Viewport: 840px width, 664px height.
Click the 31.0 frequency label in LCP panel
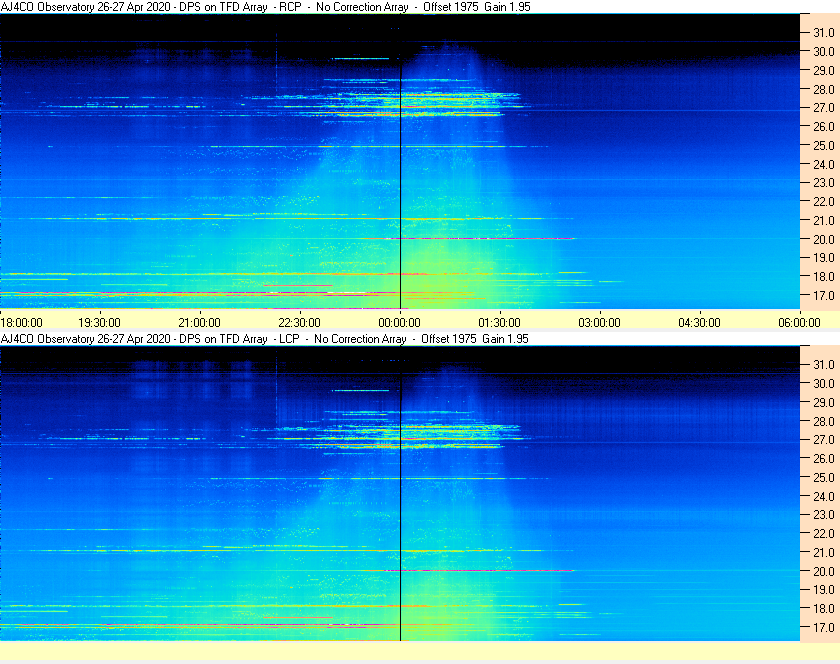point(824,364)
